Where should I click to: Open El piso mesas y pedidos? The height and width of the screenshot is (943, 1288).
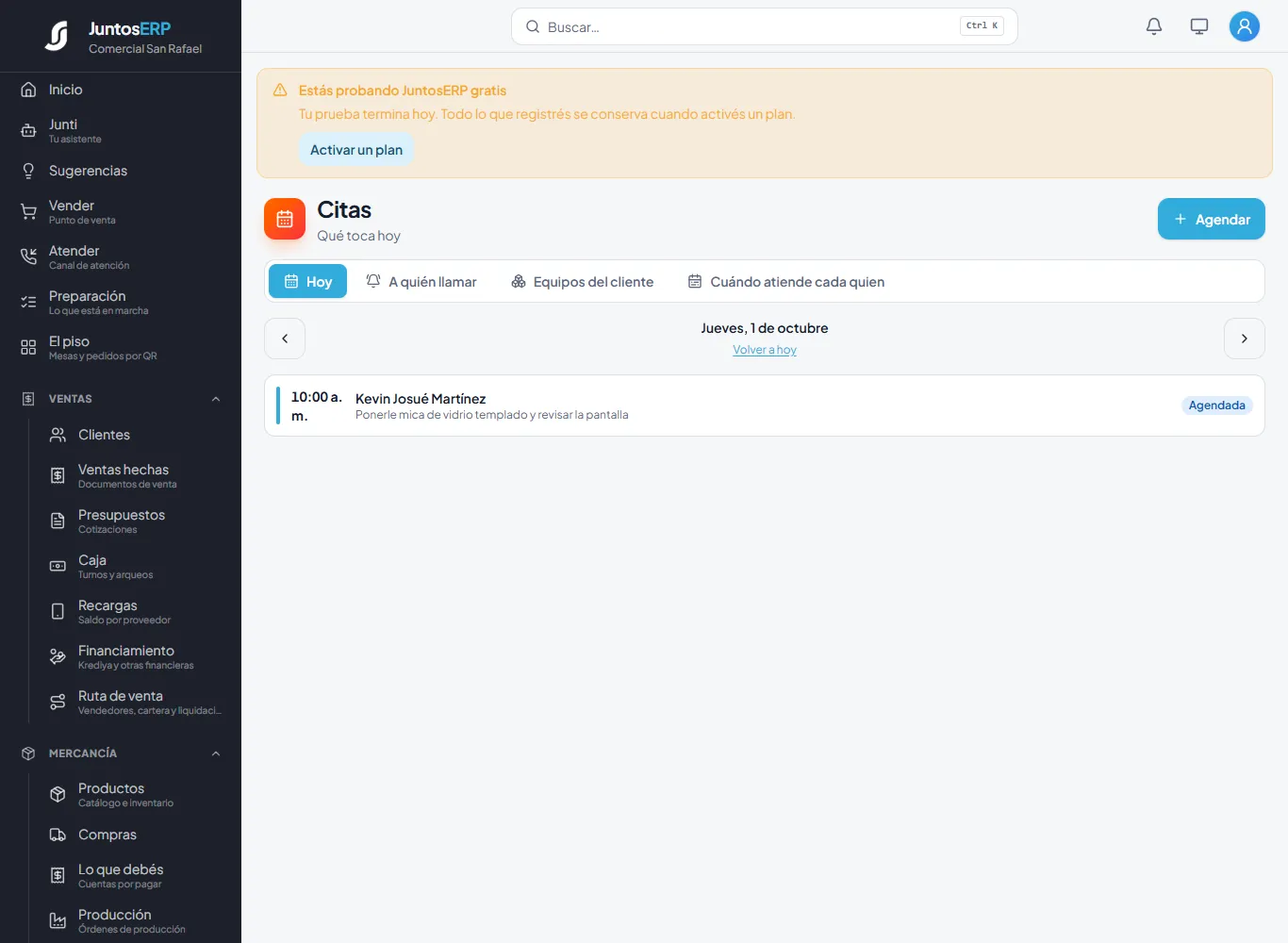(121, 347)
